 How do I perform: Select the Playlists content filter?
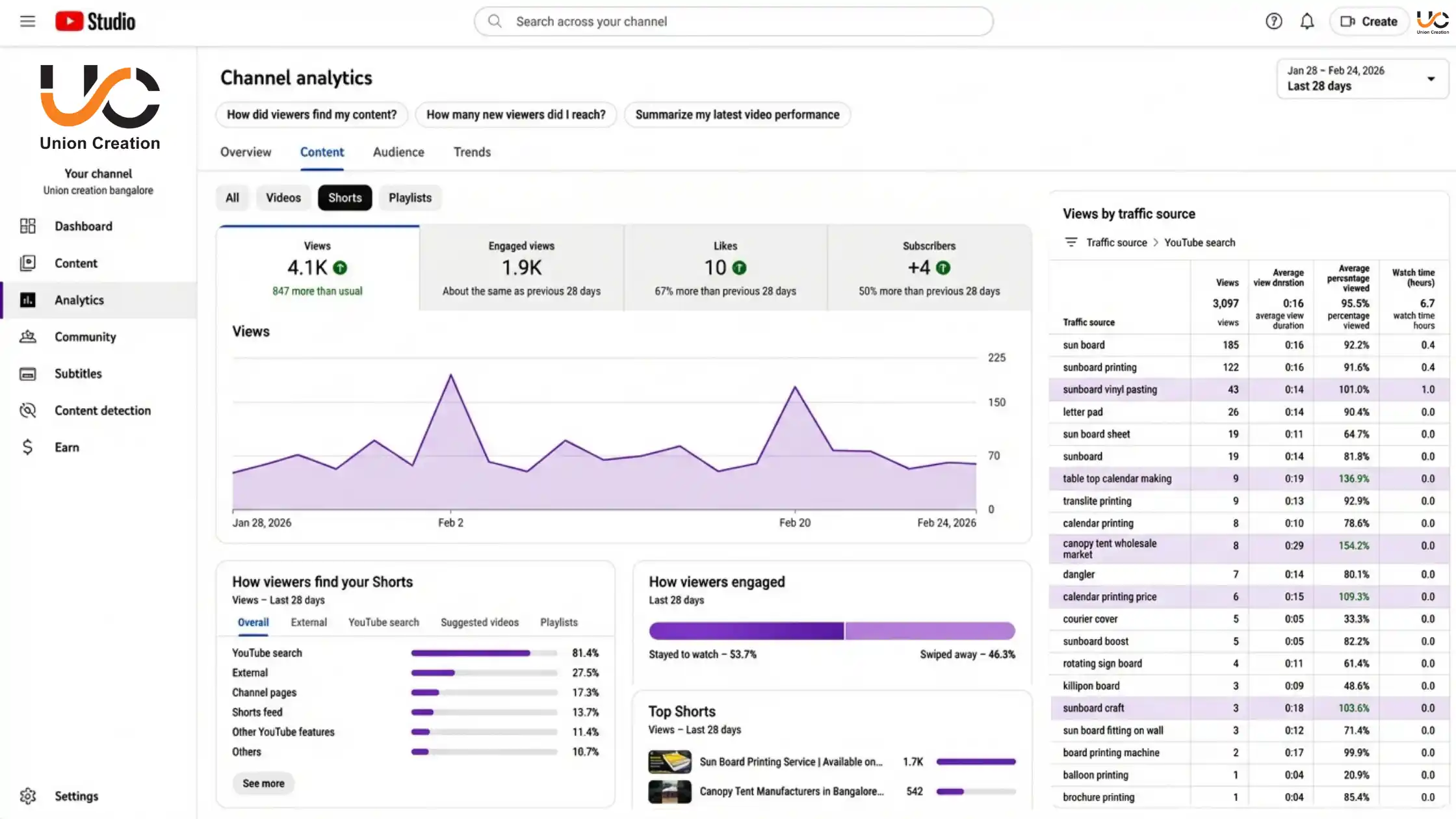(409, 198)
